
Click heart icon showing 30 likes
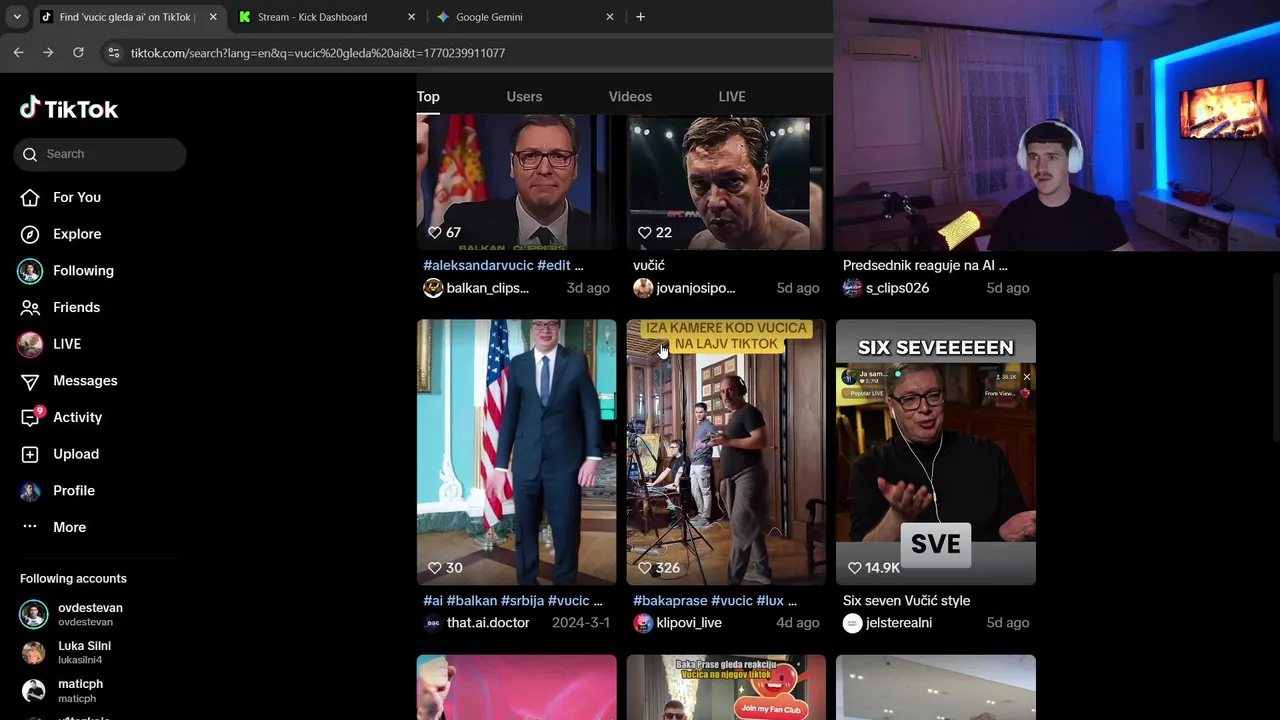[435, 567]
